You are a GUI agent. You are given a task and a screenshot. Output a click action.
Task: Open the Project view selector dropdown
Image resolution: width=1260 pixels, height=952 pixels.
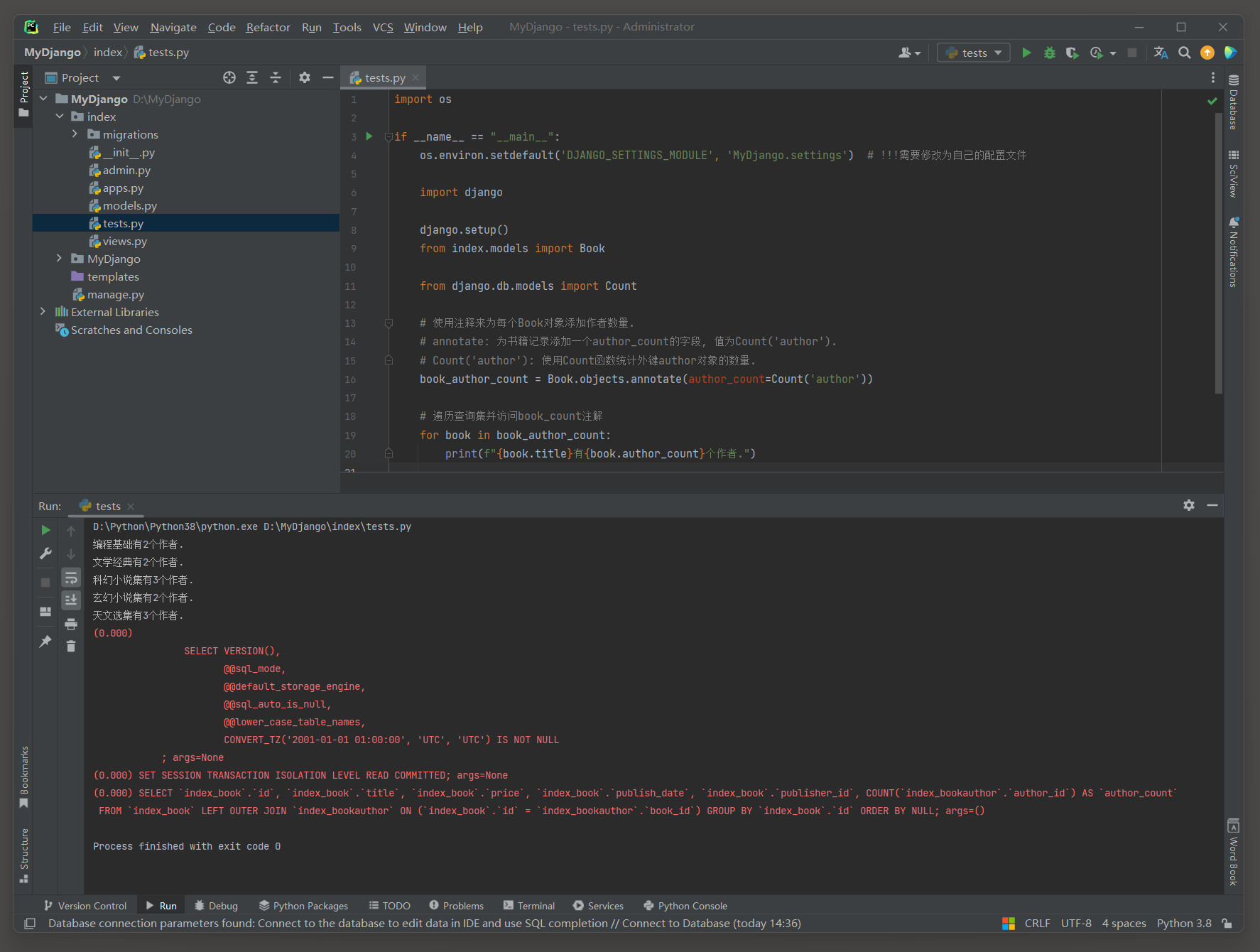116,77
